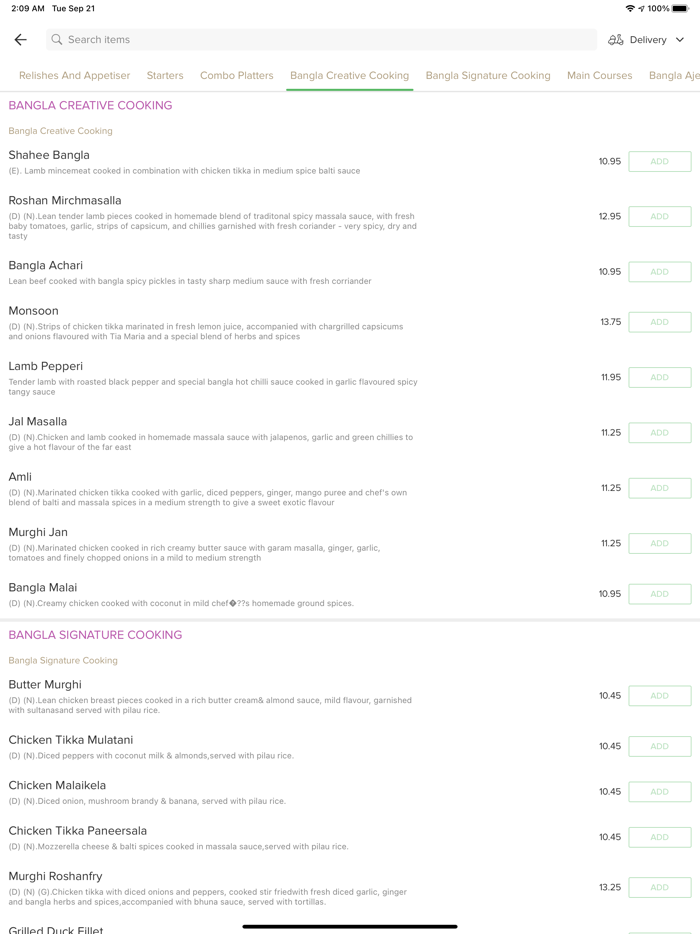The height and width of the screenshot is (934, 700).
Task: Add Roshan Mirchmasalla to basket
Action: [659, 216]
